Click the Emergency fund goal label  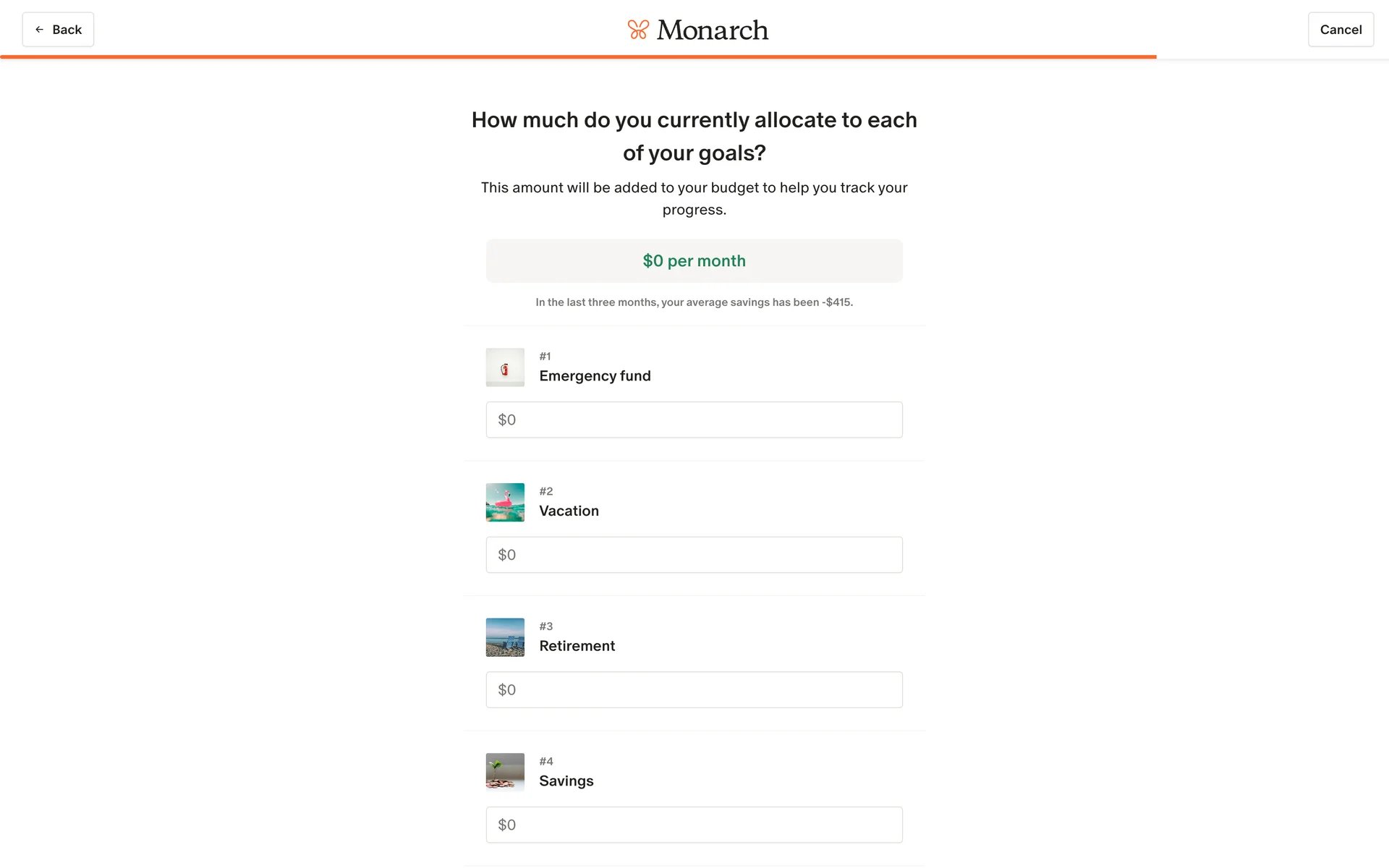coord(595,376)
